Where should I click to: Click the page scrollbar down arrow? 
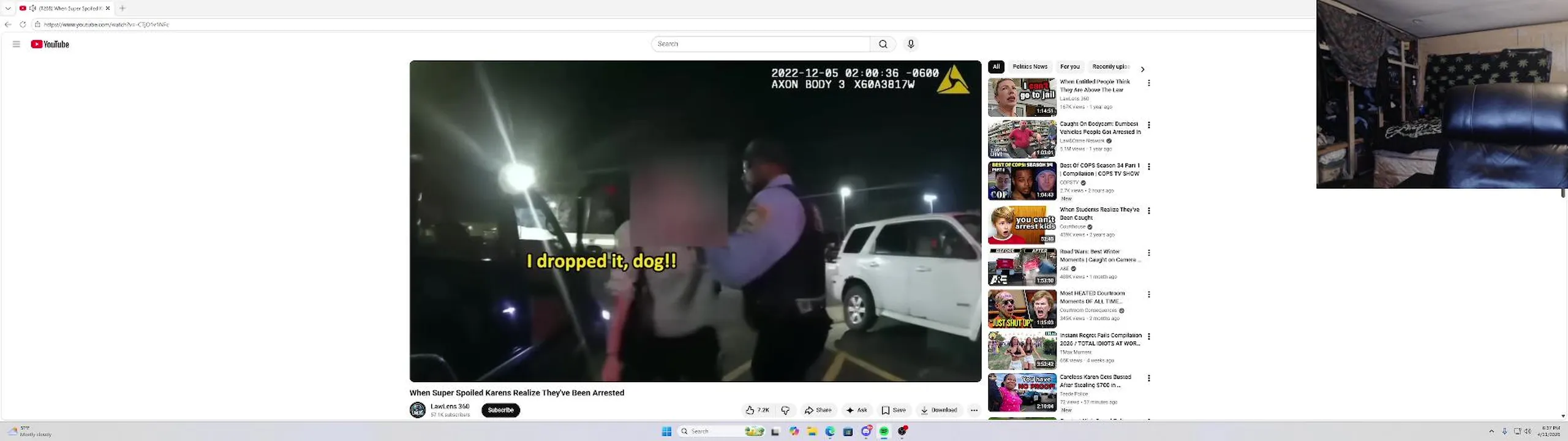[1563, 416]
